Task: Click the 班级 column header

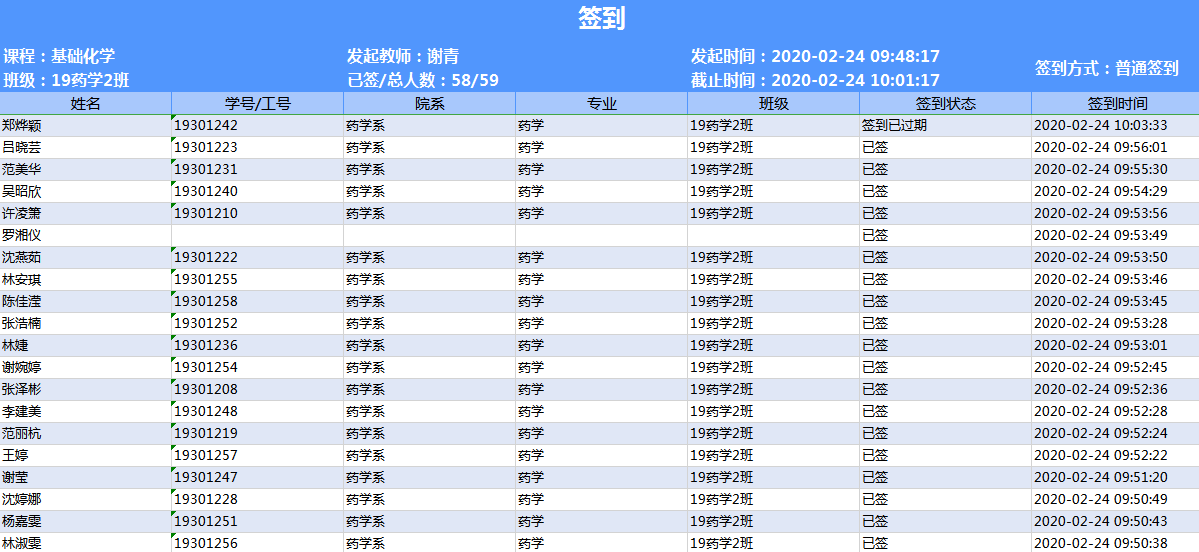Action: tap(773, 104)
